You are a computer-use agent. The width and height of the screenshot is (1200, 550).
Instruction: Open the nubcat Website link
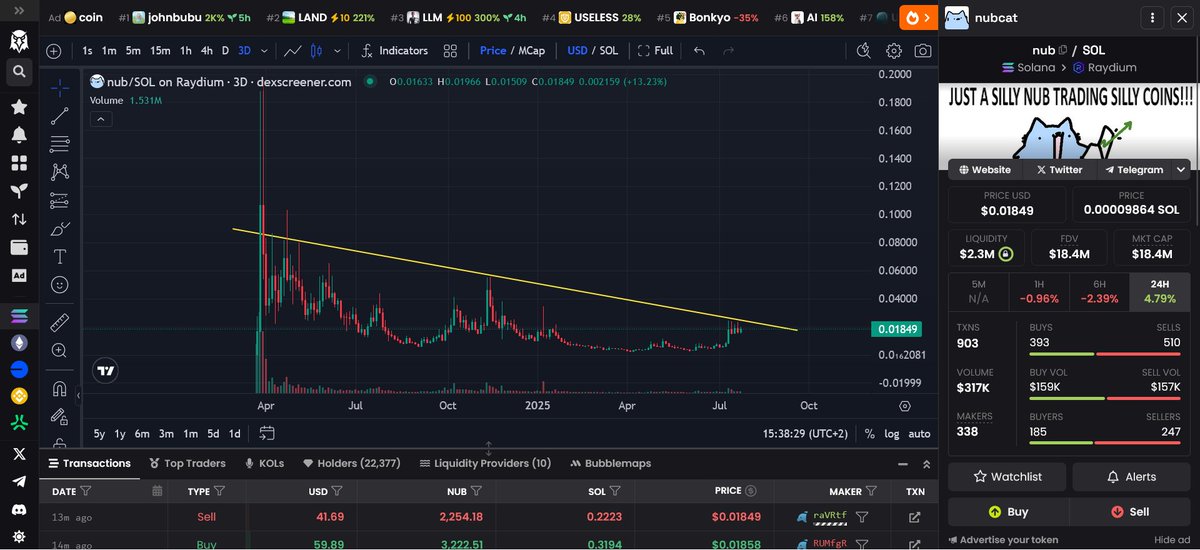(983, 170)
